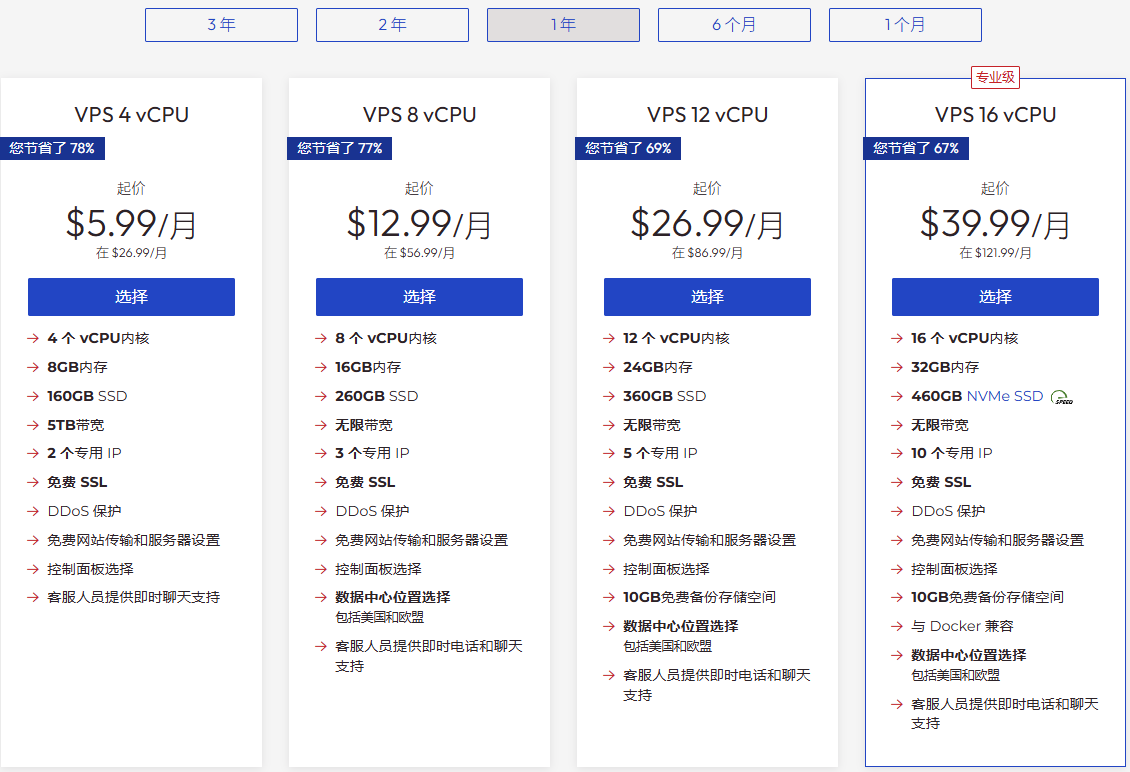The image size is (1130, 772).
Task: Click the 您节省了 78% savings label
Action: pos(52,148)
